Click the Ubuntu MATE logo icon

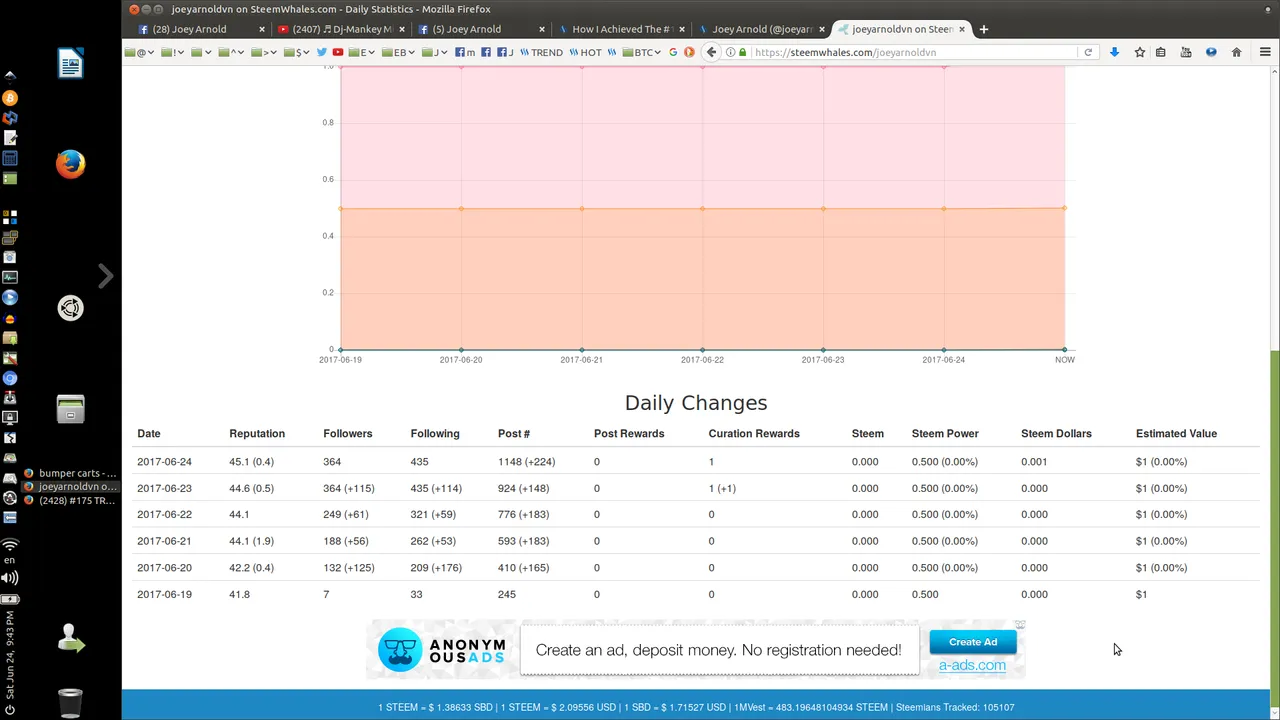[x=70, y=308]
